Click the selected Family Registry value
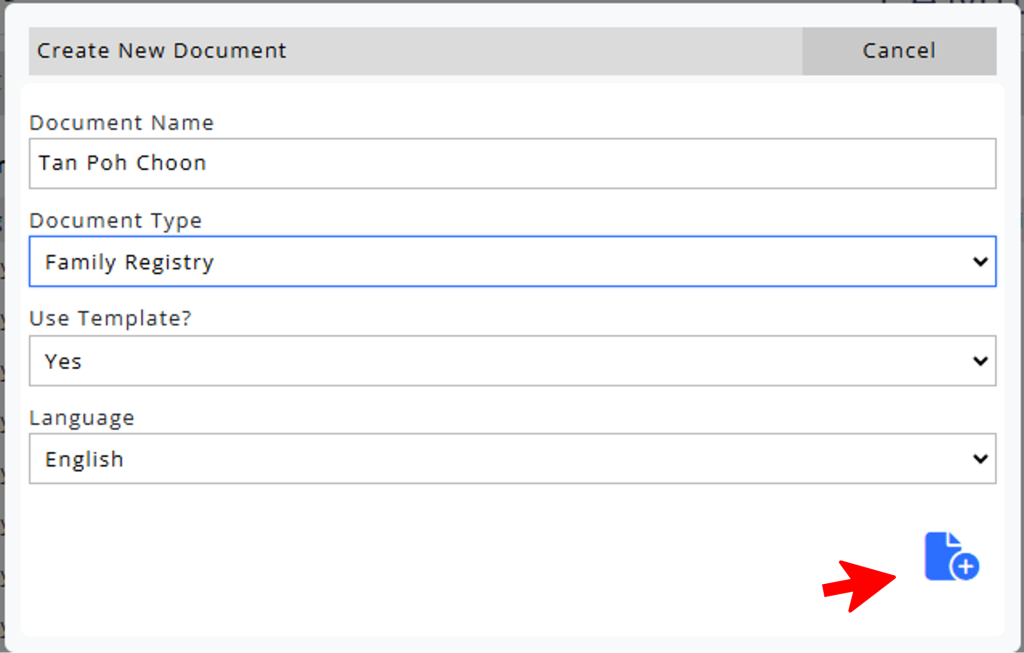 pos(129,263)
